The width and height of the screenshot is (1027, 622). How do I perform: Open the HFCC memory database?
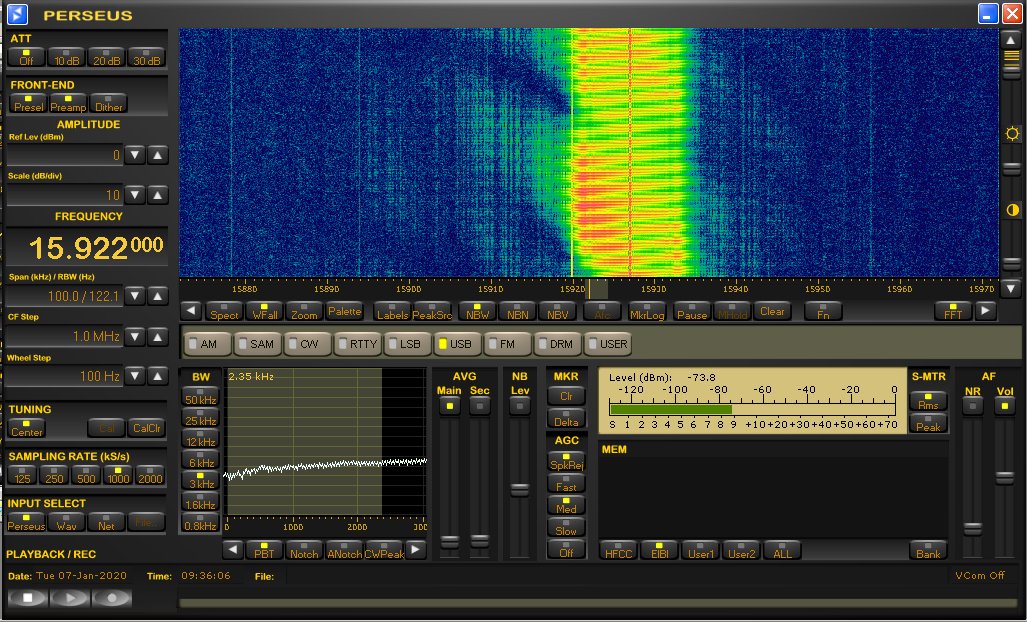point(618,549)
